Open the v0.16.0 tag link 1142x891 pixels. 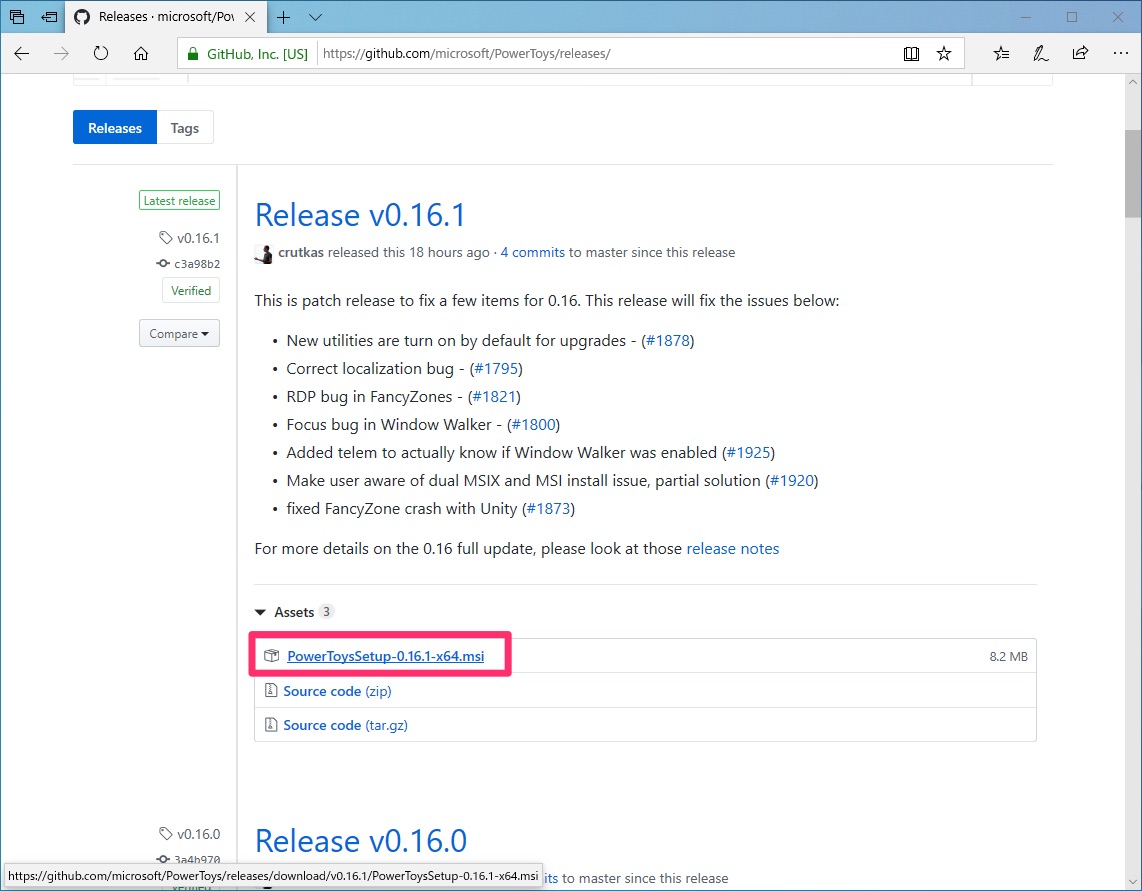tap(198, 833)
